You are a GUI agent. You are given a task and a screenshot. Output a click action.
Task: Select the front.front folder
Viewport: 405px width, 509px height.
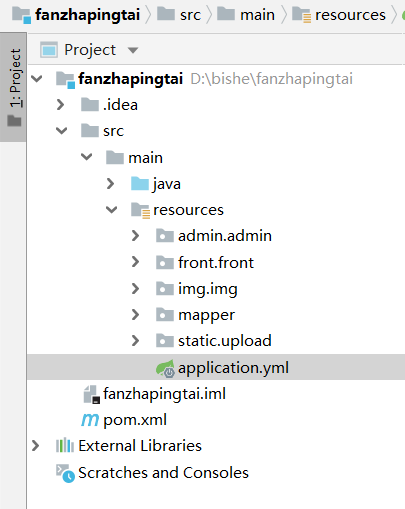(x=205, y=263)
